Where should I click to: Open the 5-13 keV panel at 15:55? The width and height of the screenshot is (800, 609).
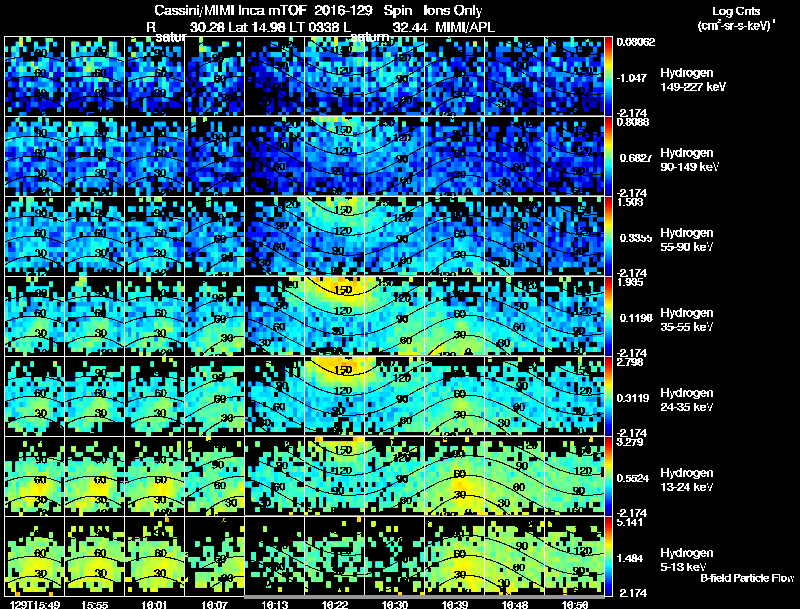coord(94,556)
